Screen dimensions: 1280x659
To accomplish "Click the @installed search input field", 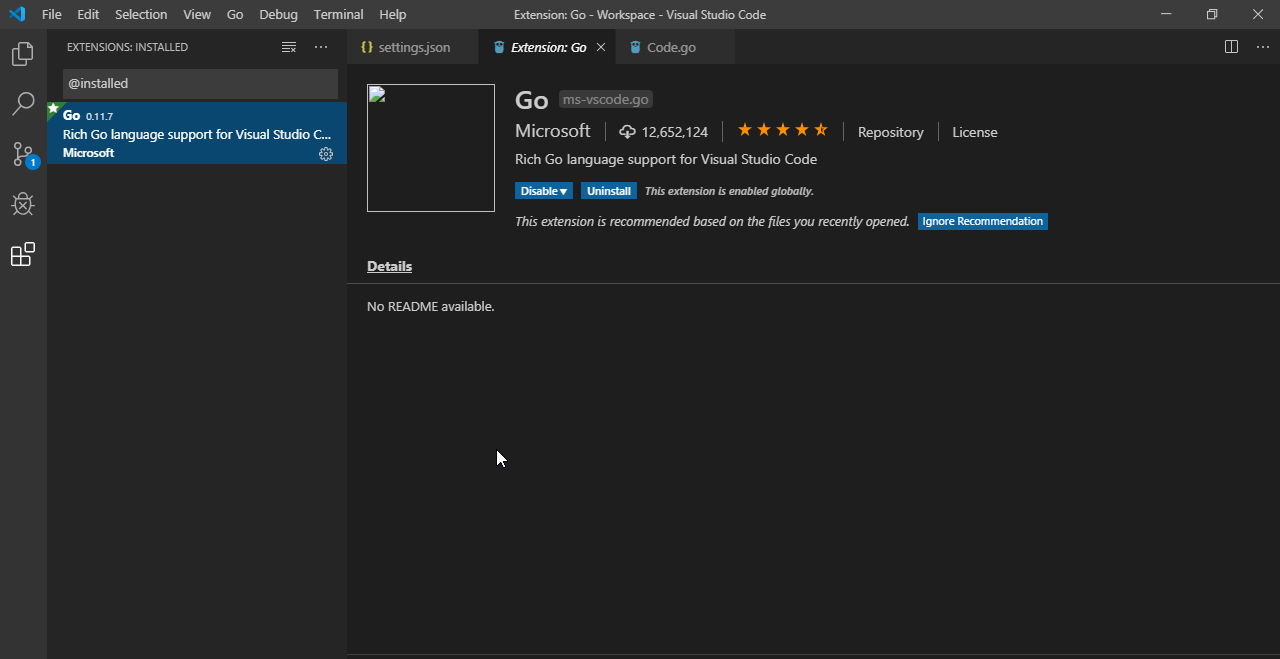I will (200, 83).
